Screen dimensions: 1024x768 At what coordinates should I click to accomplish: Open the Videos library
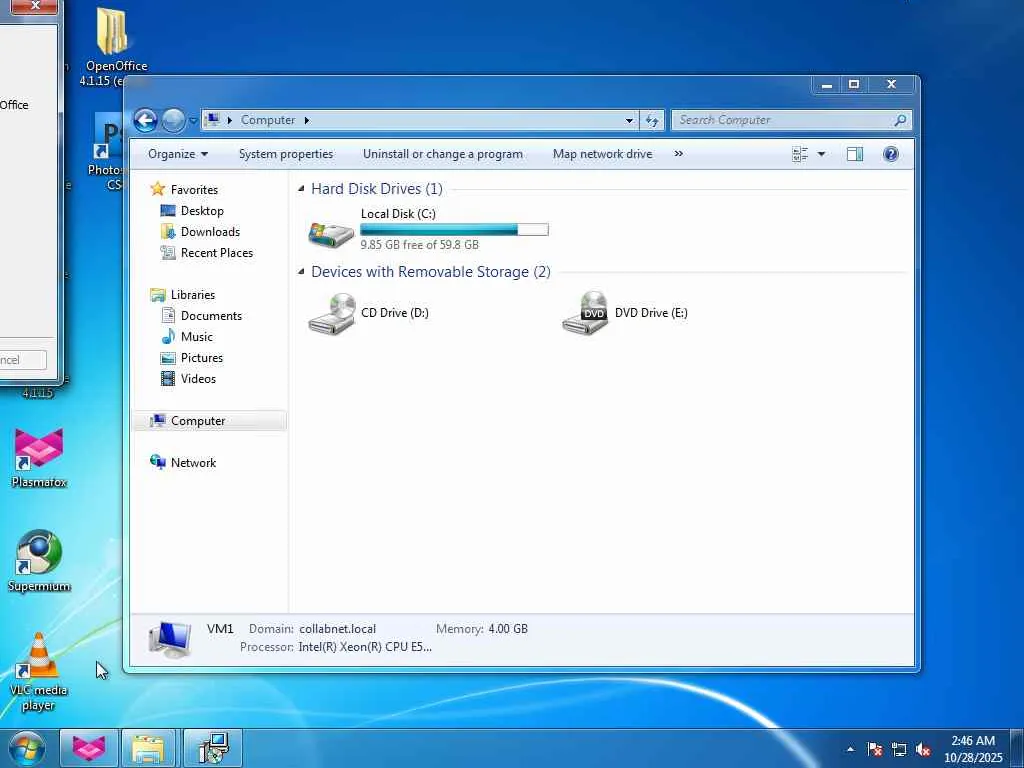click(x=198, y=379)
